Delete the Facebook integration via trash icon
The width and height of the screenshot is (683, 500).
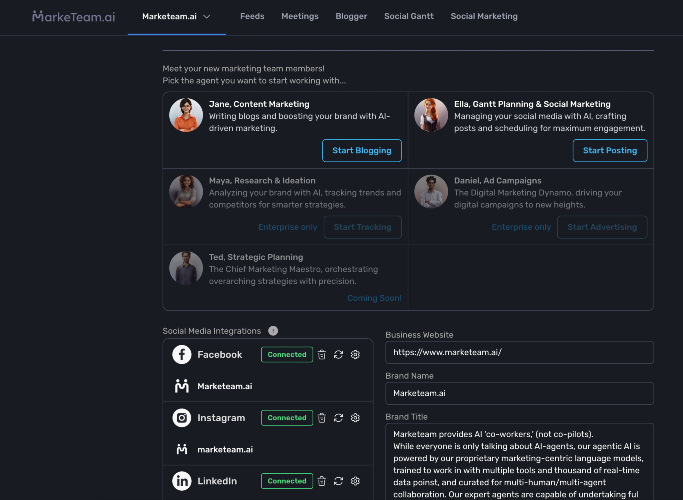[321, 355]
